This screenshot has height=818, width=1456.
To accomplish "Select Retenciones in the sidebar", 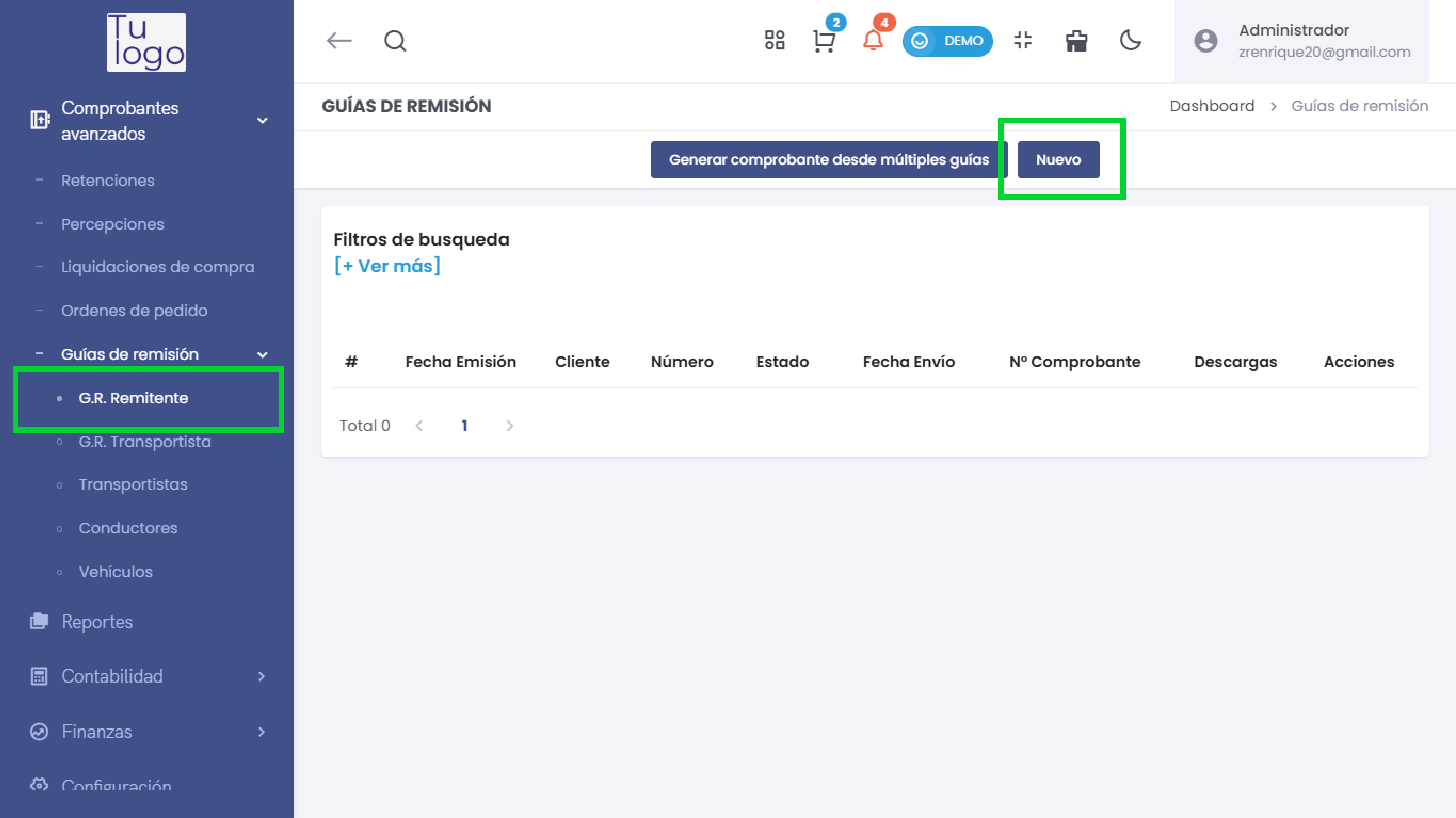I will (107, 180).
